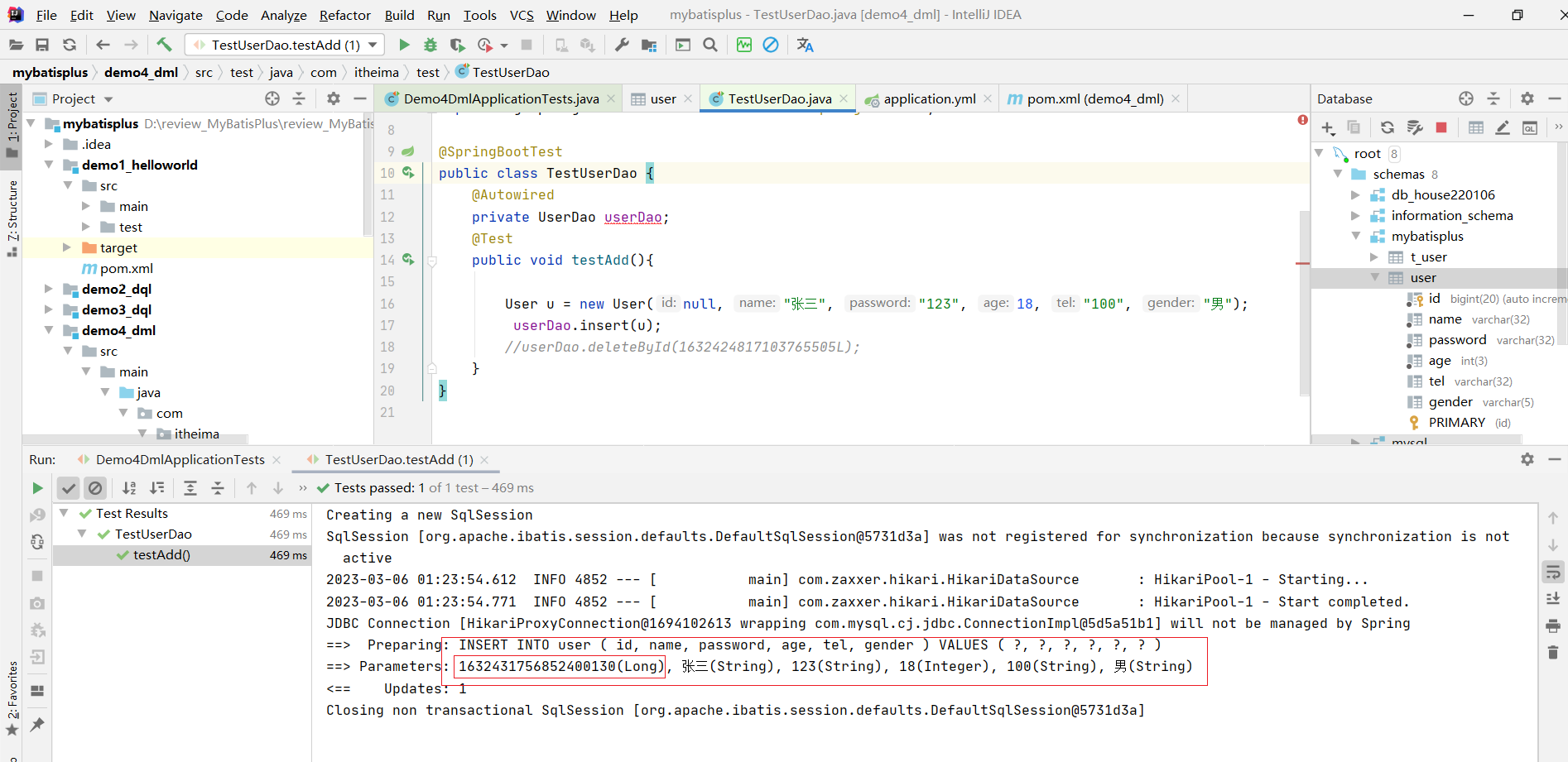Click the red stop icon in Database toolbar

click(x=1441, y=127)
